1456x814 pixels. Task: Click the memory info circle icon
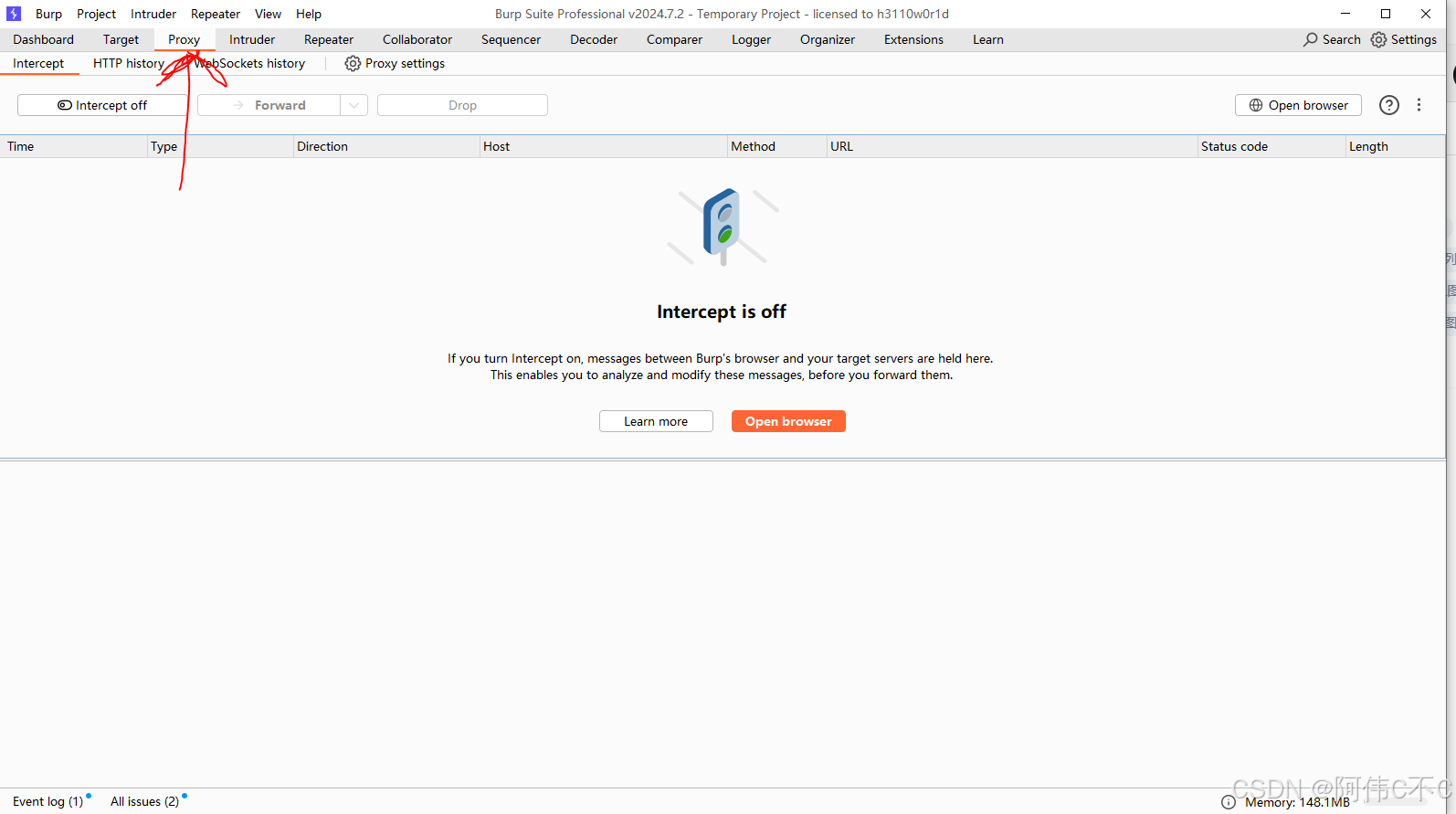click(1229, 802)
